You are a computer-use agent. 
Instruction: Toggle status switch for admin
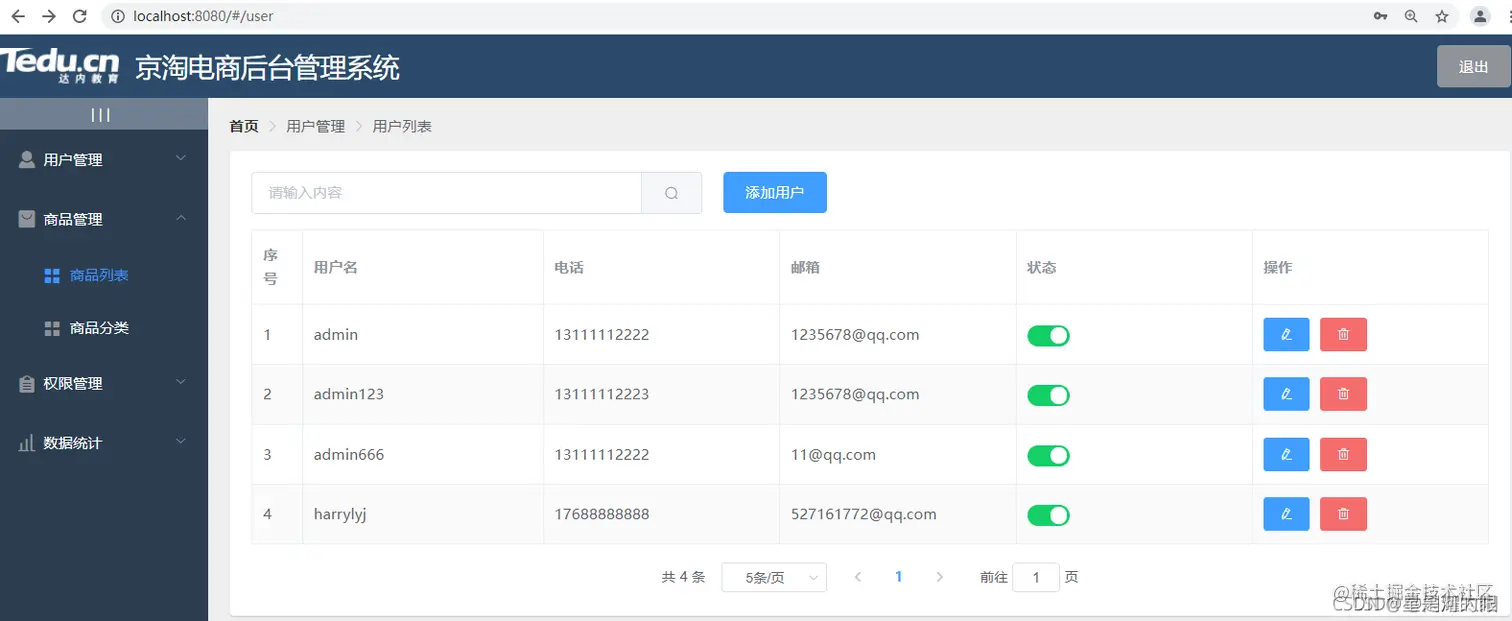click(1048, 336)
